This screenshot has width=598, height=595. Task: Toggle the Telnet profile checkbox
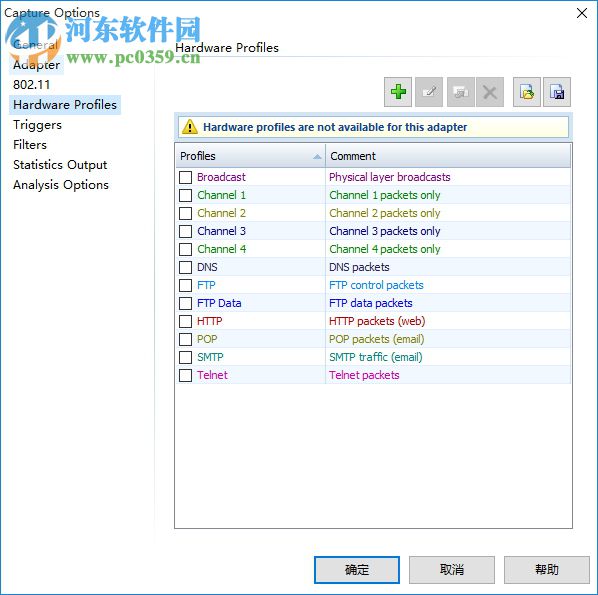pos(186,375)
